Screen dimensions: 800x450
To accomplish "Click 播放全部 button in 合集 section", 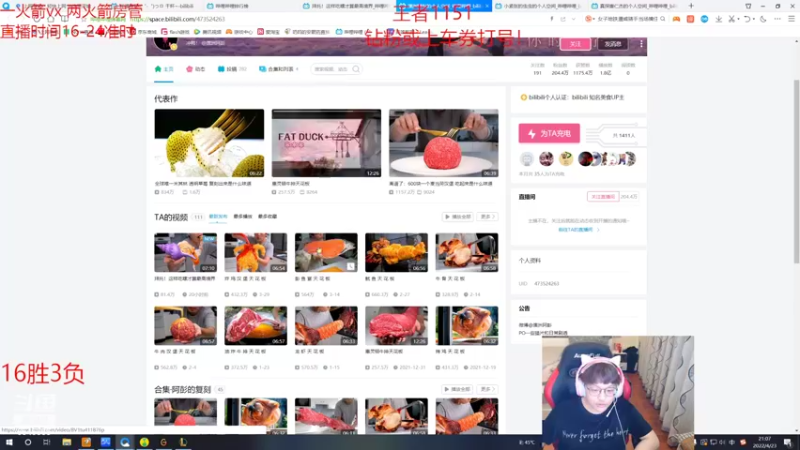I will (458, 389).
